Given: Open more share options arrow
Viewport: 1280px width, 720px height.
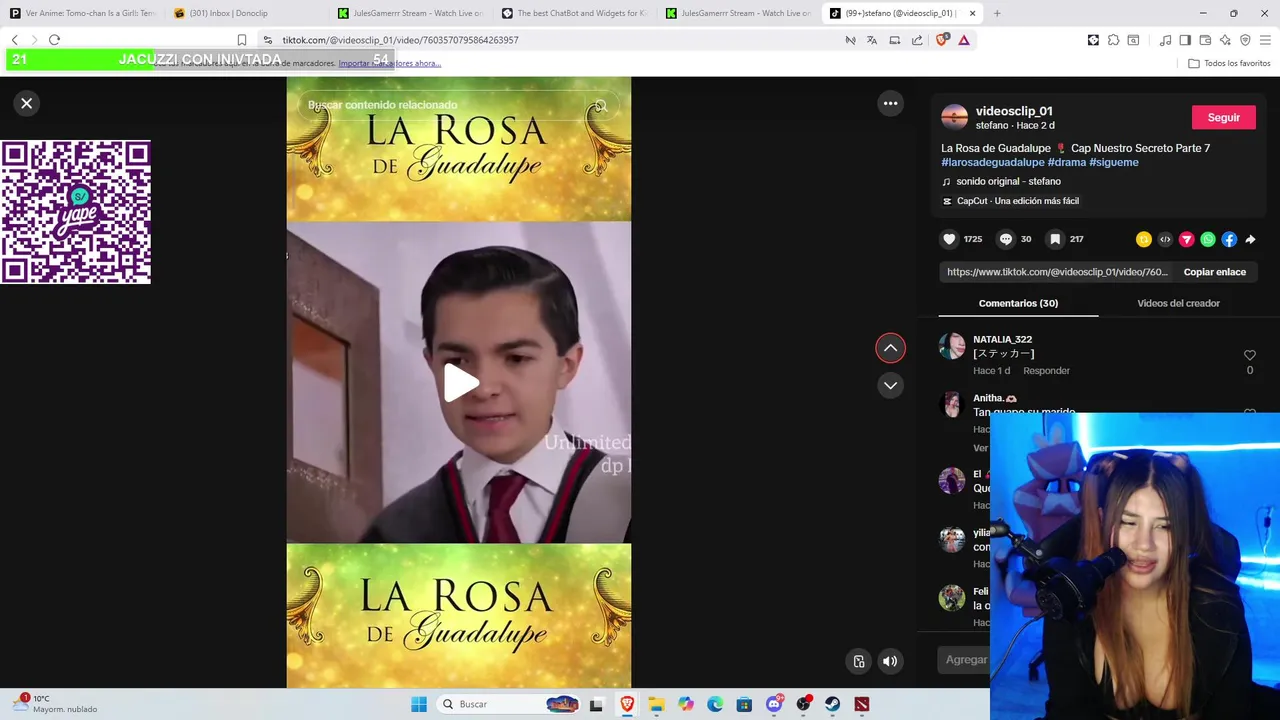Looking at the screenshot, I should pyautogui.click(x=1250, y=239).
